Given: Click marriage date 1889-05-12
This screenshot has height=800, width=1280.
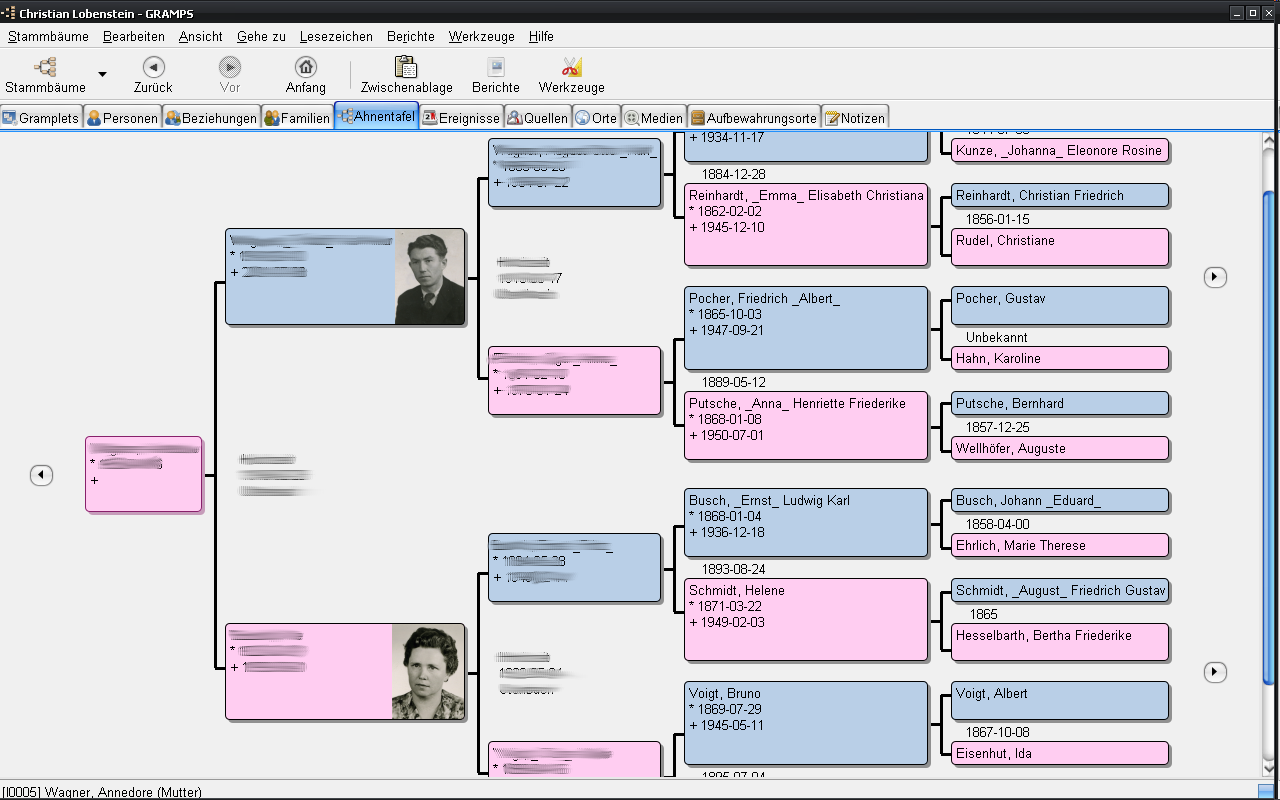Looking at the screenshot, I should [733, 382].
